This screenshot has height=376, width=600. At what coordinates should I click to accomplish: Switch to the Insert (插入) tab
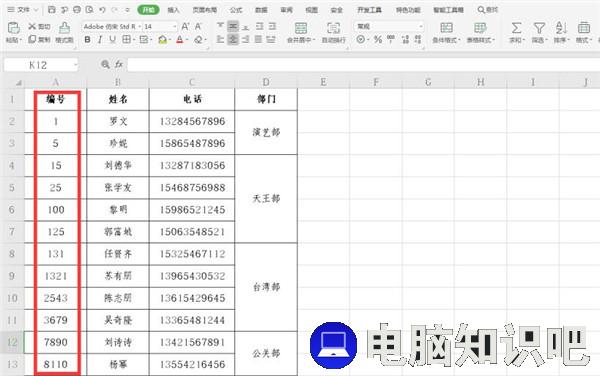(x=173, y=10)
